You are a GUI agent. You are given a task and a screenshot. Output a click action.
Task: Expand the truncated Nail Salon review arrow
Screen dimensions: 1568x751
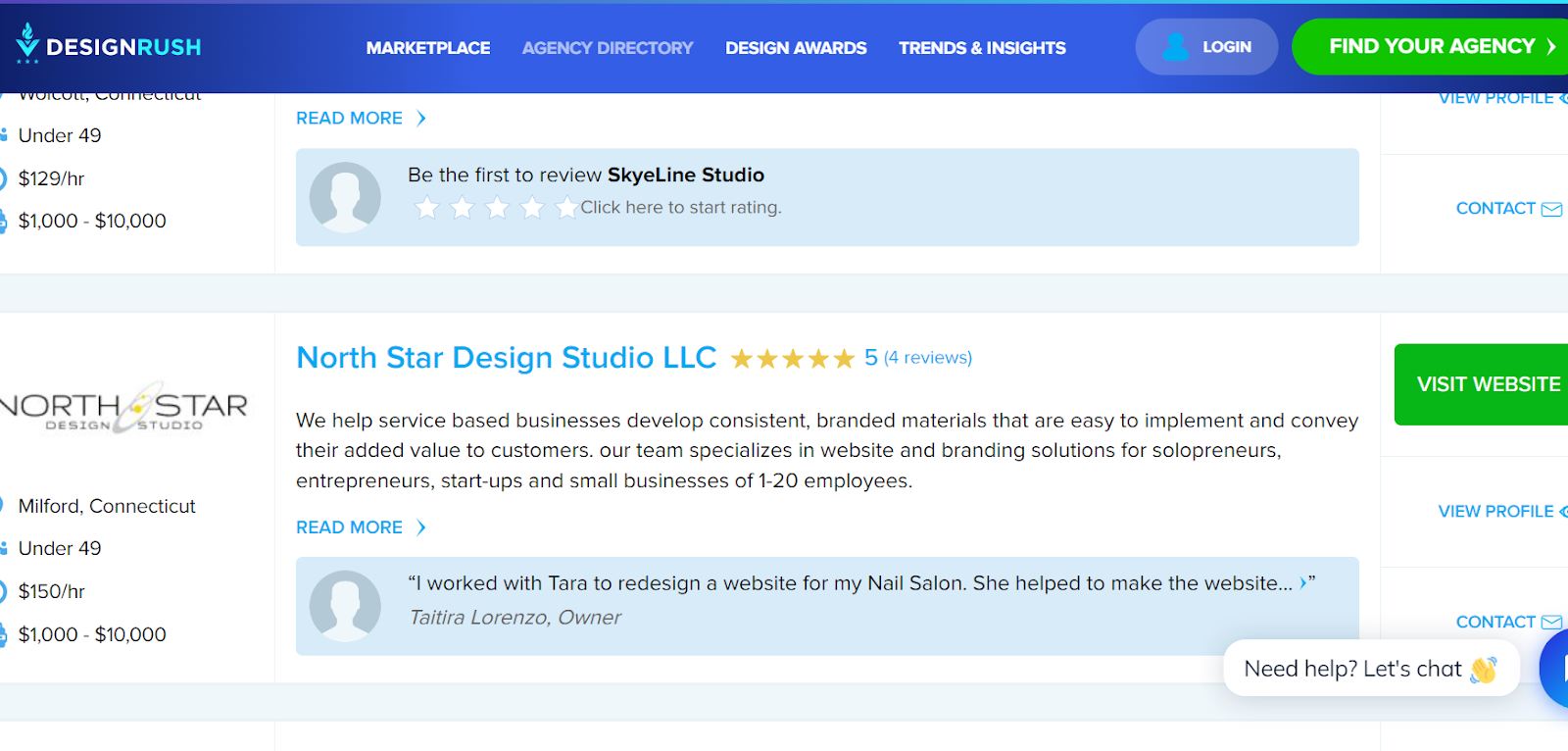[1303, 583]
